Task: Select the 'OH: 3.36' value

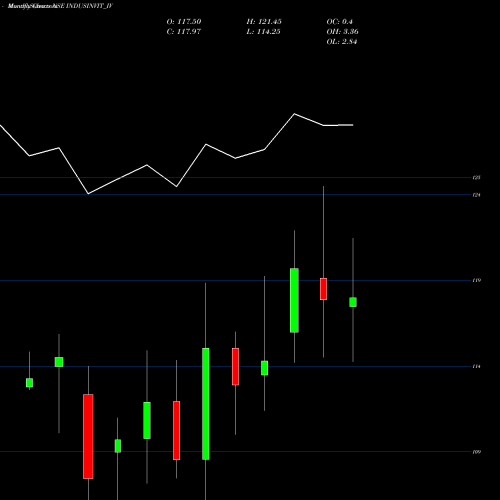Action: coord(342,32)
